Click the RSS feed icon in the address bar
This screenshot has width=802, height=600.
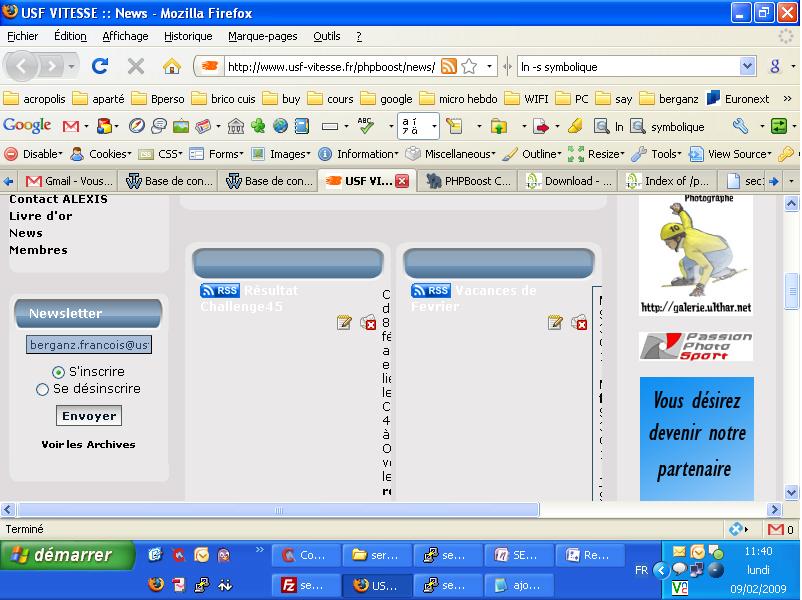(x=449, y=67)
